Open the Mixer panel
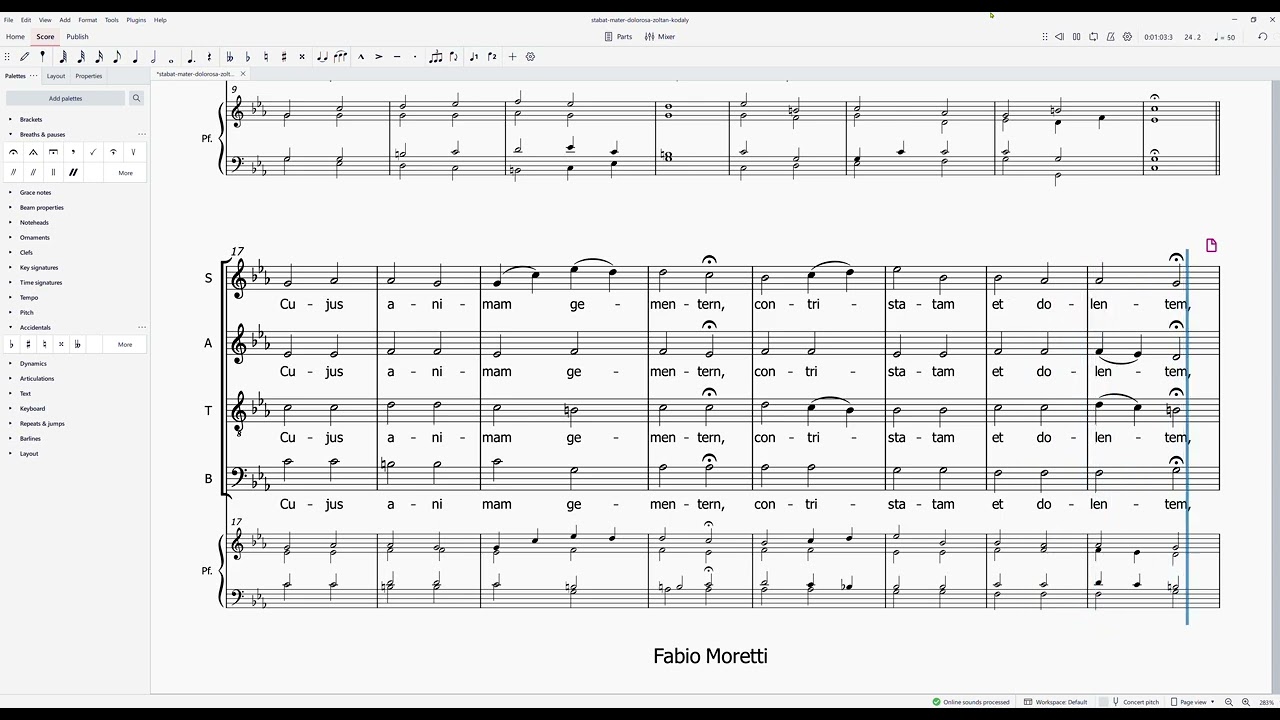The image size is (1280, 720). pyautogui.click(x=660, y=37)
